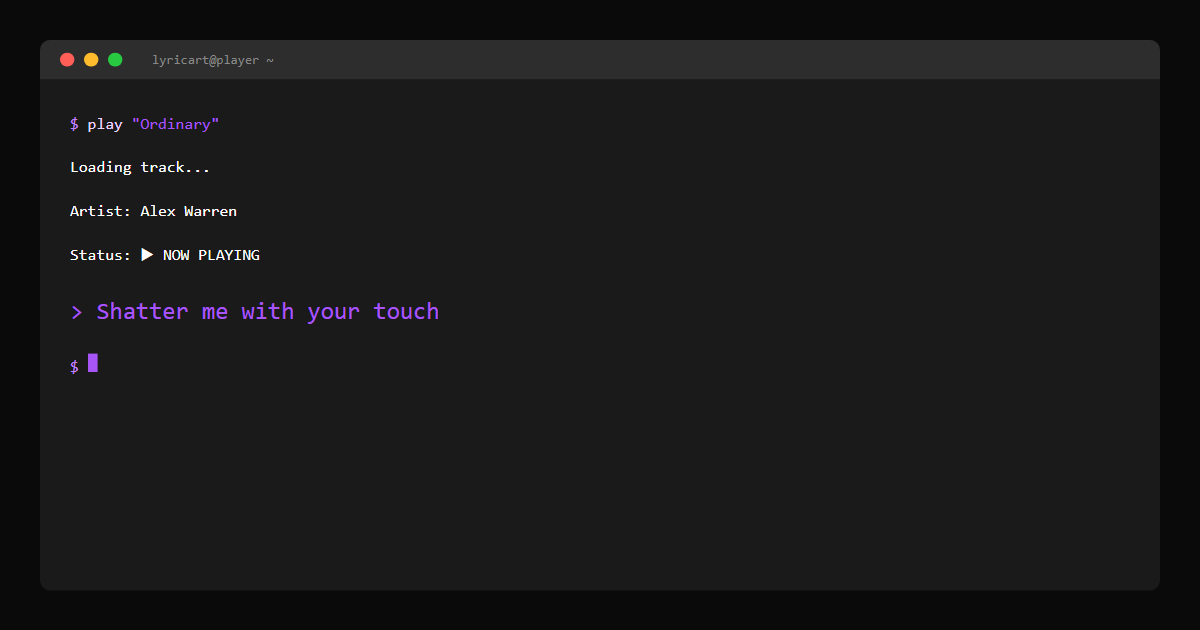Click the "NOW PLAYING" status text
The image size is (1200, 630).
pyautogui.click(x=211, y=255)
